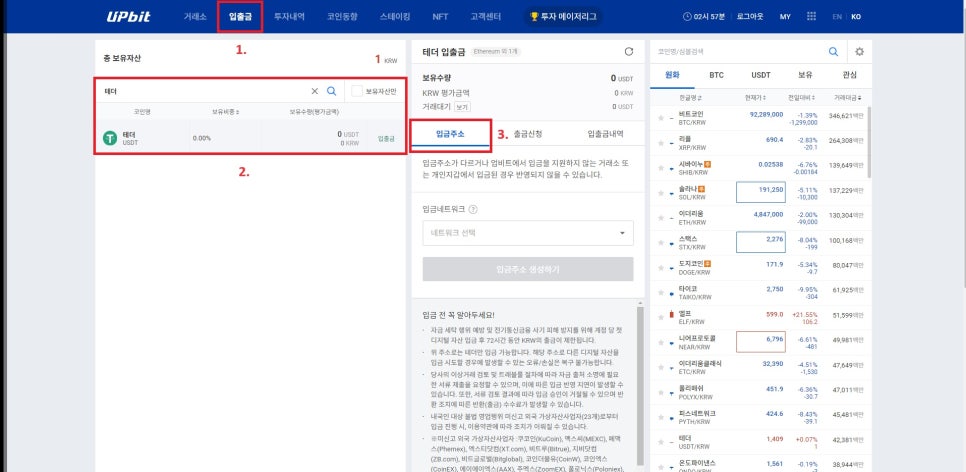Select the BTC market tab
This screenshot has width=966, height=472.
[716, 75]
